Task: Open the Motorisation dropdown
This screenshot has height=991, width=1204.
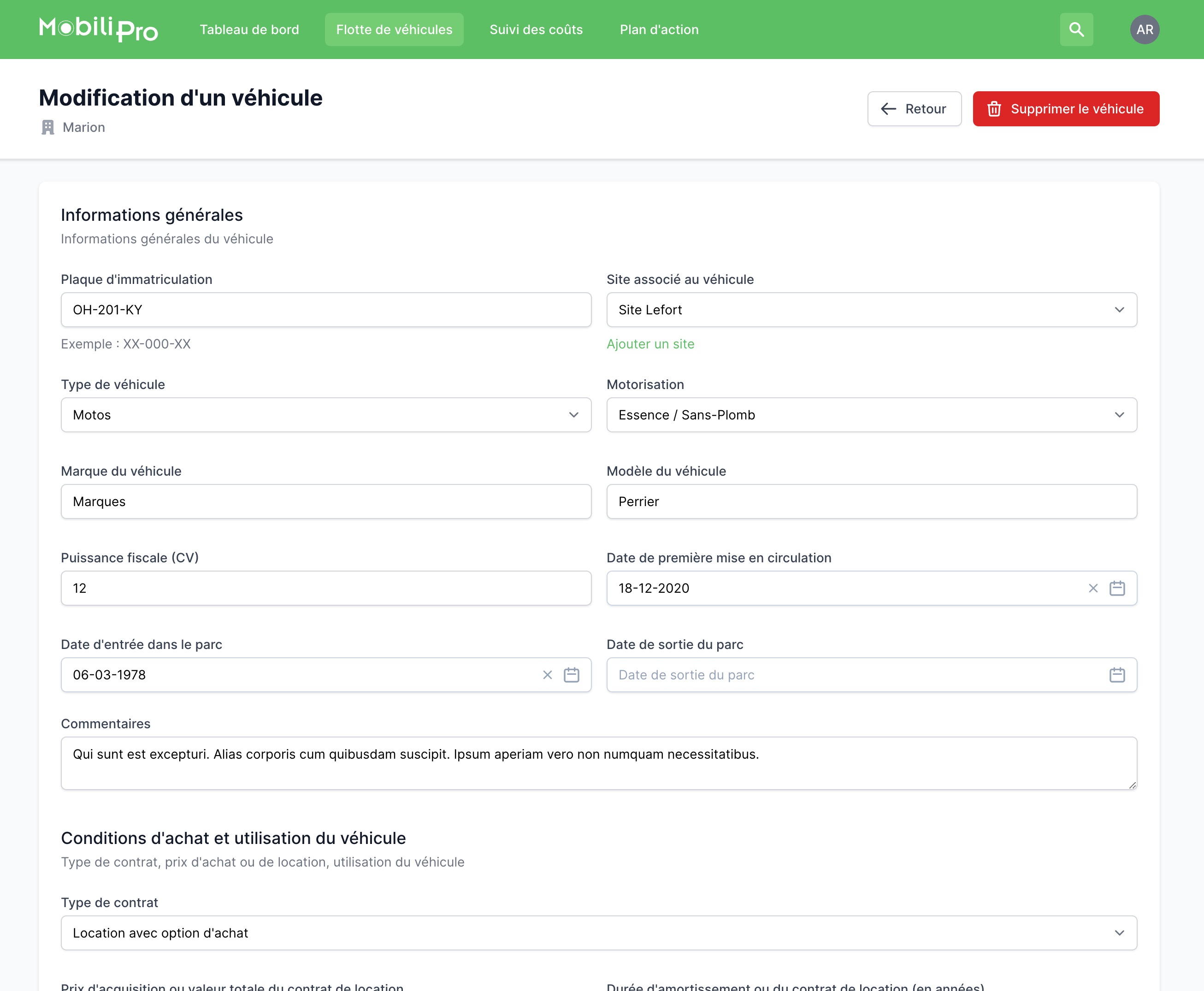Action: 871,415
